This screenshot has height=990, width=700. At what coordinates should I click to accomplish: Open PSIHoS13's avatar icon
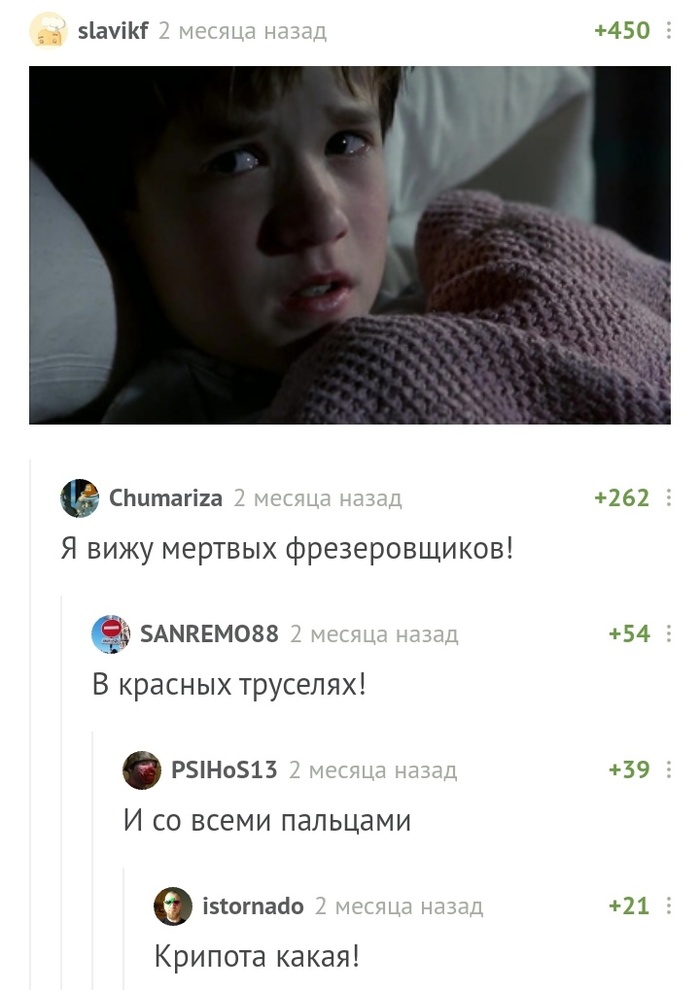tap(141, 770)
